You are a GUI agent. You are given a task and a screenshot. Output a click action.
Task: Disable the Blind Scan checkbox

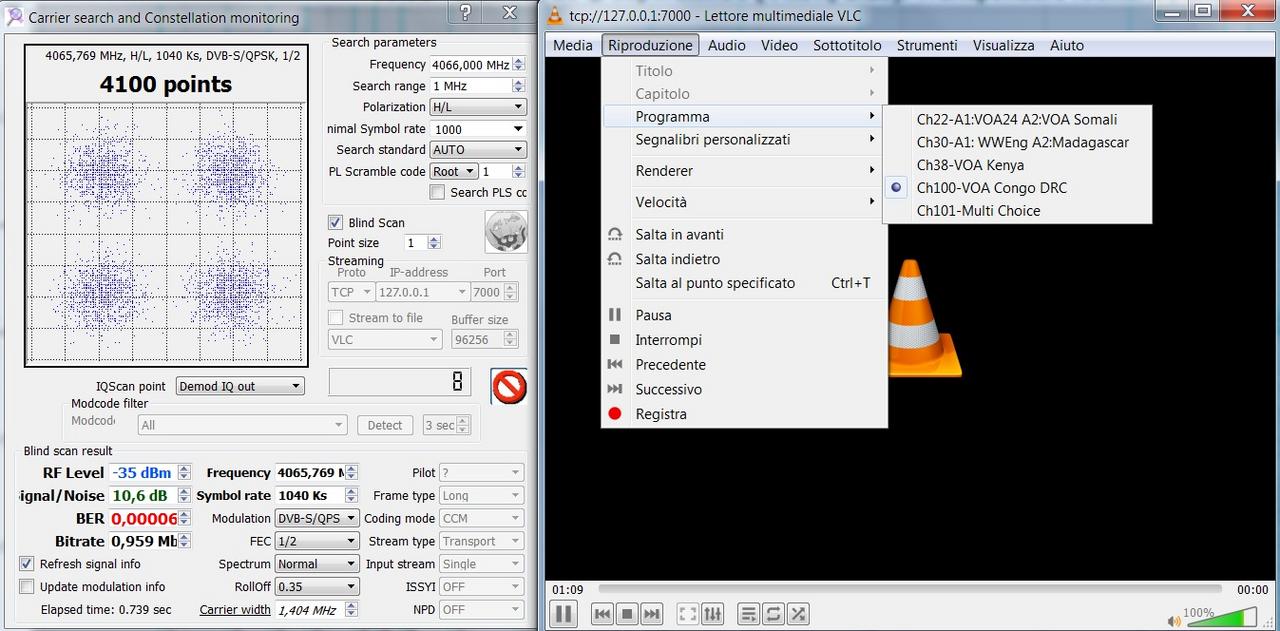coord(335,222)
